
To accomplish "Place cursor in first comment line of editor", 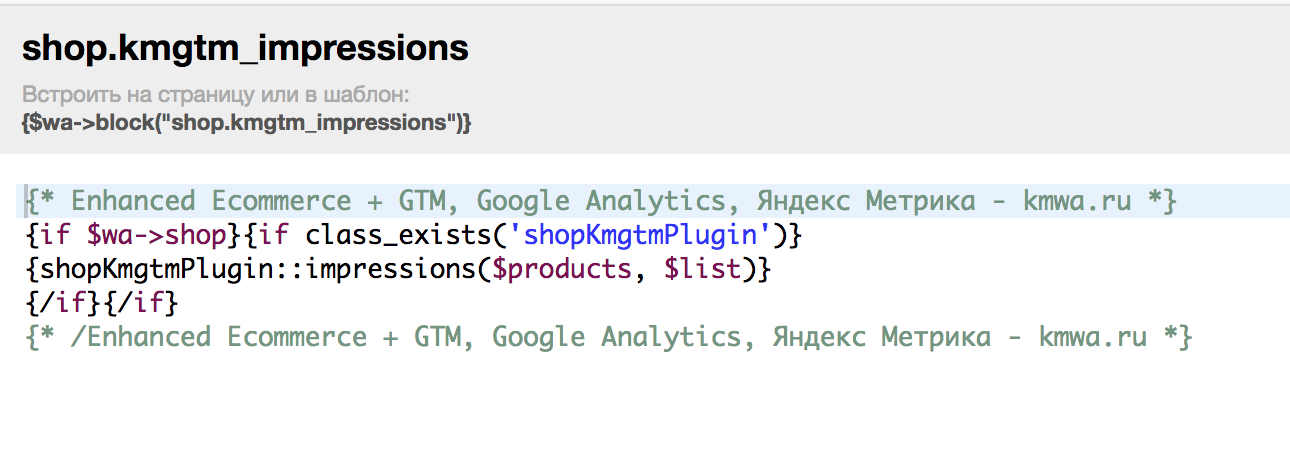I will click(x=600, y=201).
